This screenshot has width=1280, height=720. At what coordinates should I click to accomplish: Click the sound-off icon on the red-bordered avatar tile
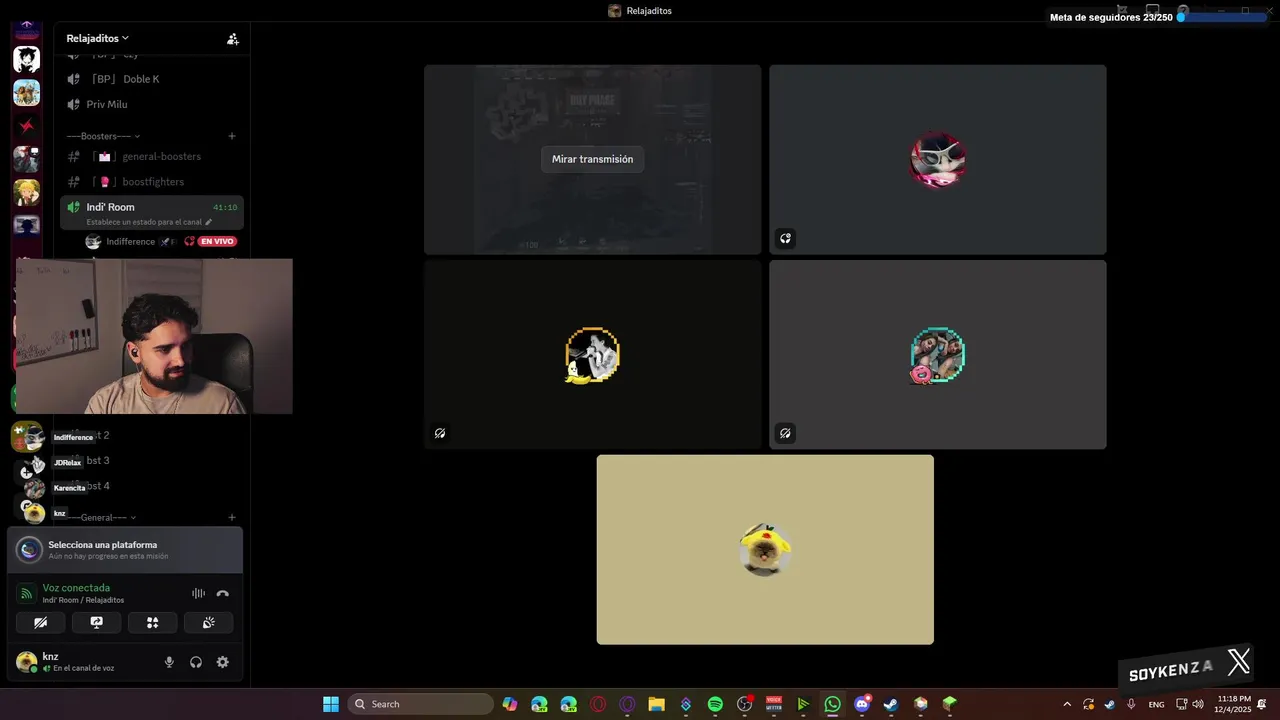tap(785, 238)
